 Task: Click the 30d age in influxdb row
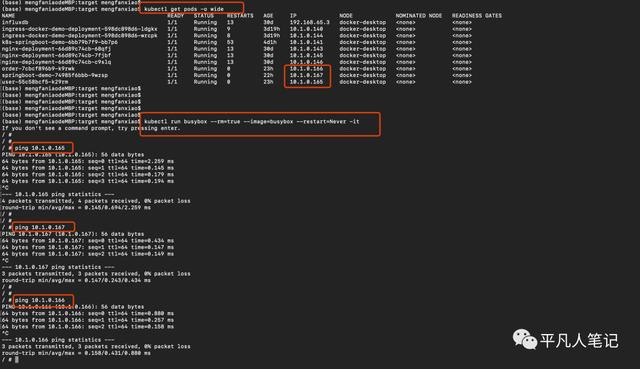click(x=268, y=22)
